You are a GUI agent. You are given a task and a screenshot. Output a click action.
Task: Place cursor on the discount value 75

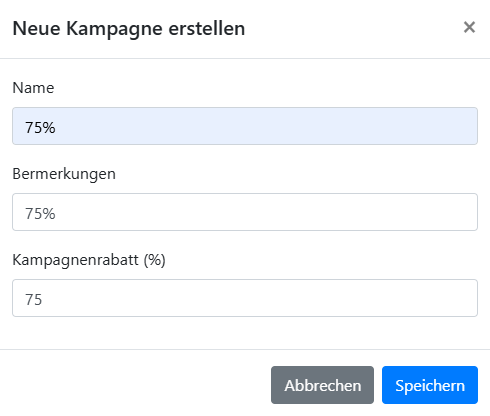pyautogui.click(x=33, y=299)
